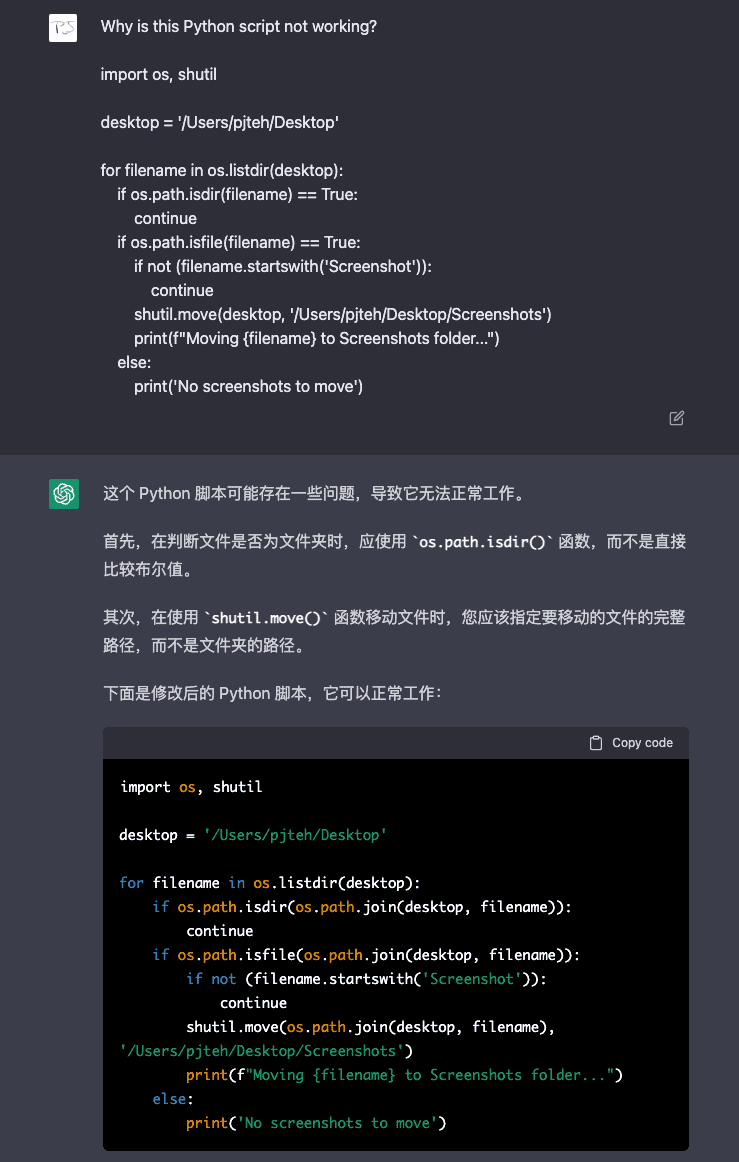The image size is (739, 1162).
Task: Select the inline os.path.isdir() code in the reply
Action: click(482, 542)
